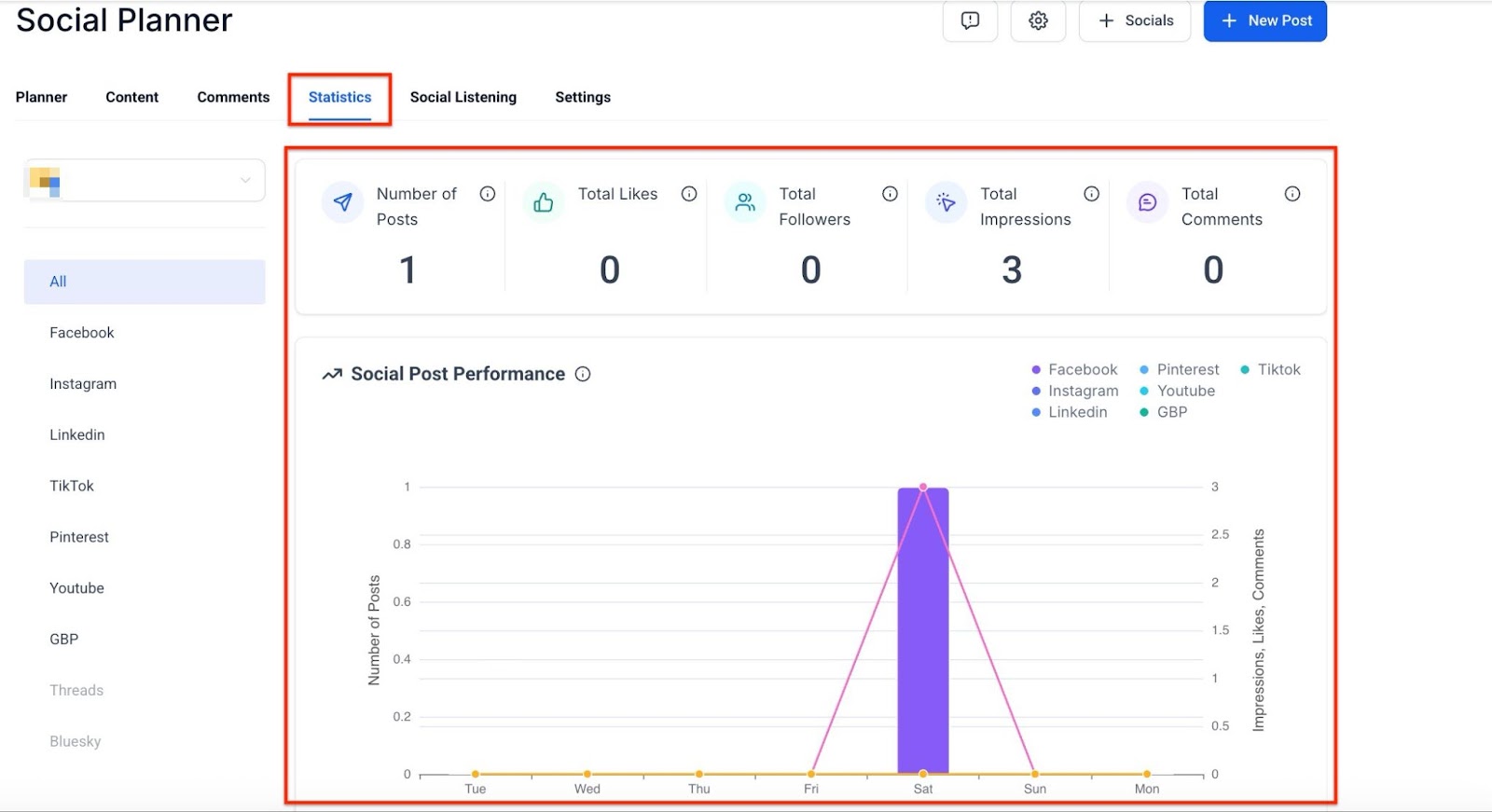Open the Comments tab
The width and height of the screenshot is (1492, 812).
pyautogui.click(x=233, y=97)
